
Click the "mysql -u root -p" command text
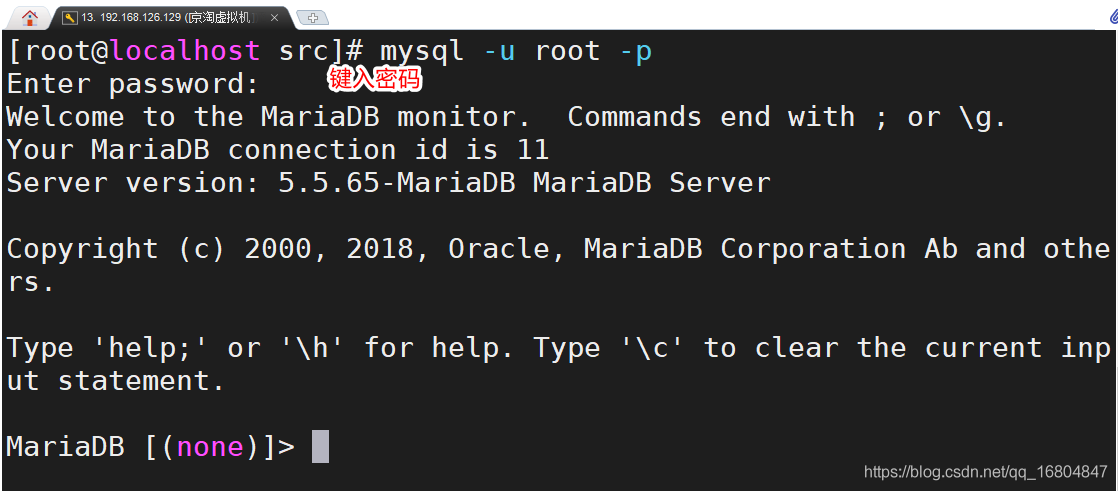click(515, 51)
